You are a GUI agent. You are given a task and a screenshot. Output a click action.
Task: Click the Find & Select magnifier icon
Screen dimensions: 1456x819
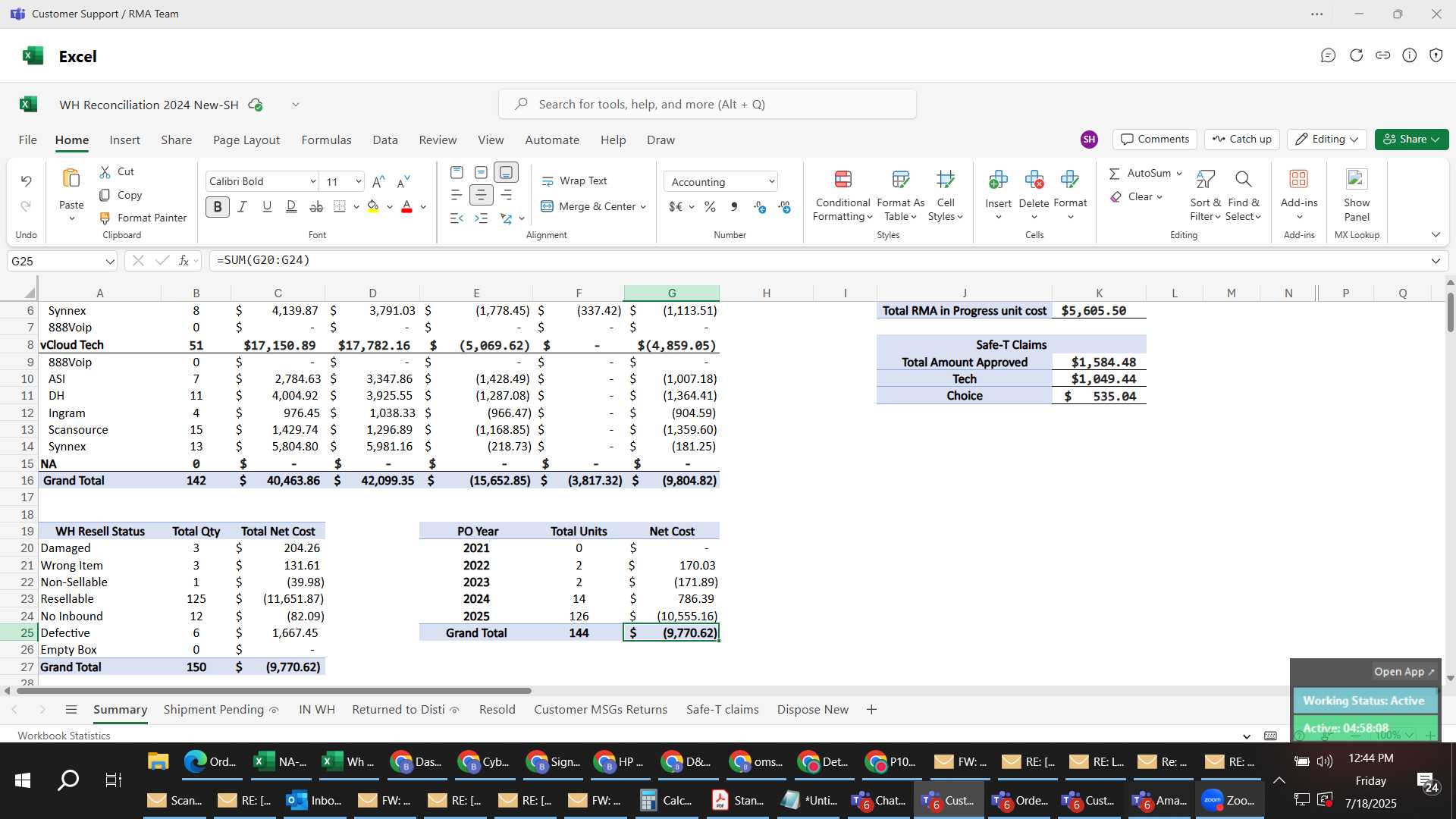point(1242,180)
